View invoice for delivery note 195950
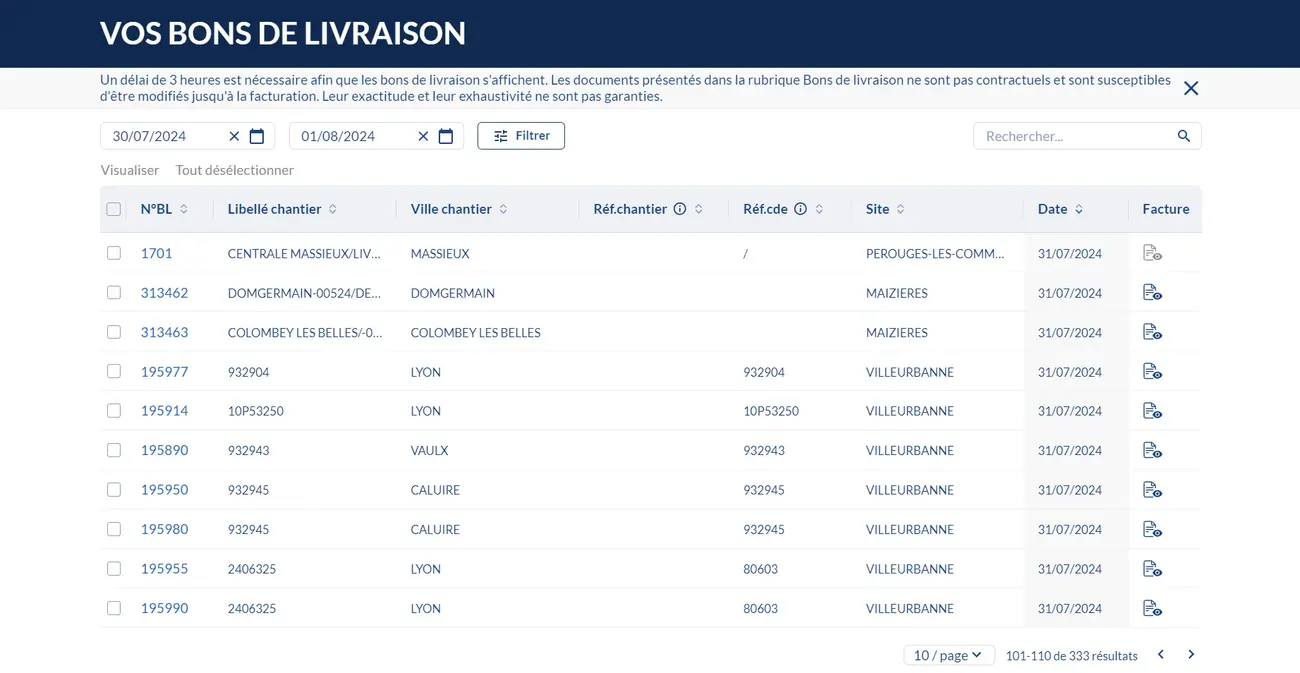This screenshot has height=673, width=1300. tap(1152, 490)
